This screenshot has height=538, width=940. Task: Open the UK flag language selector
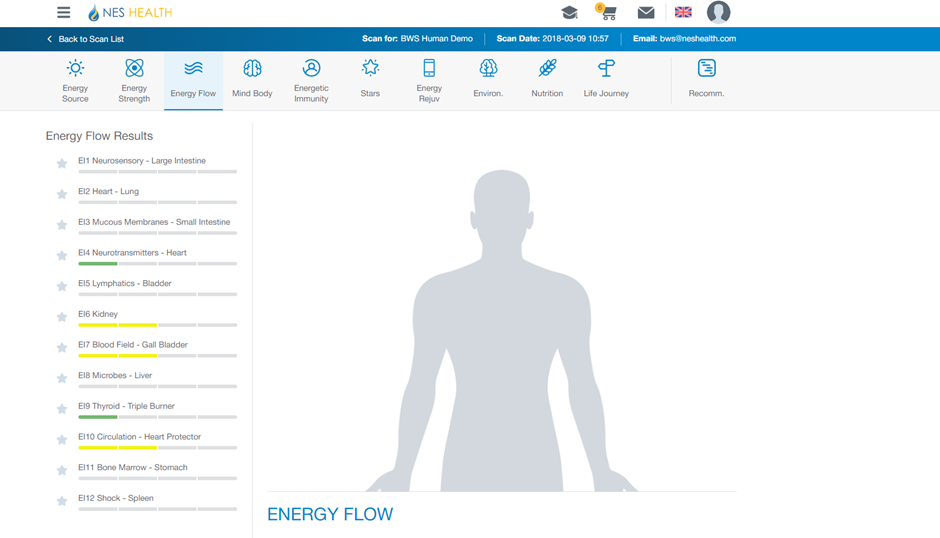tap(683, 13)
